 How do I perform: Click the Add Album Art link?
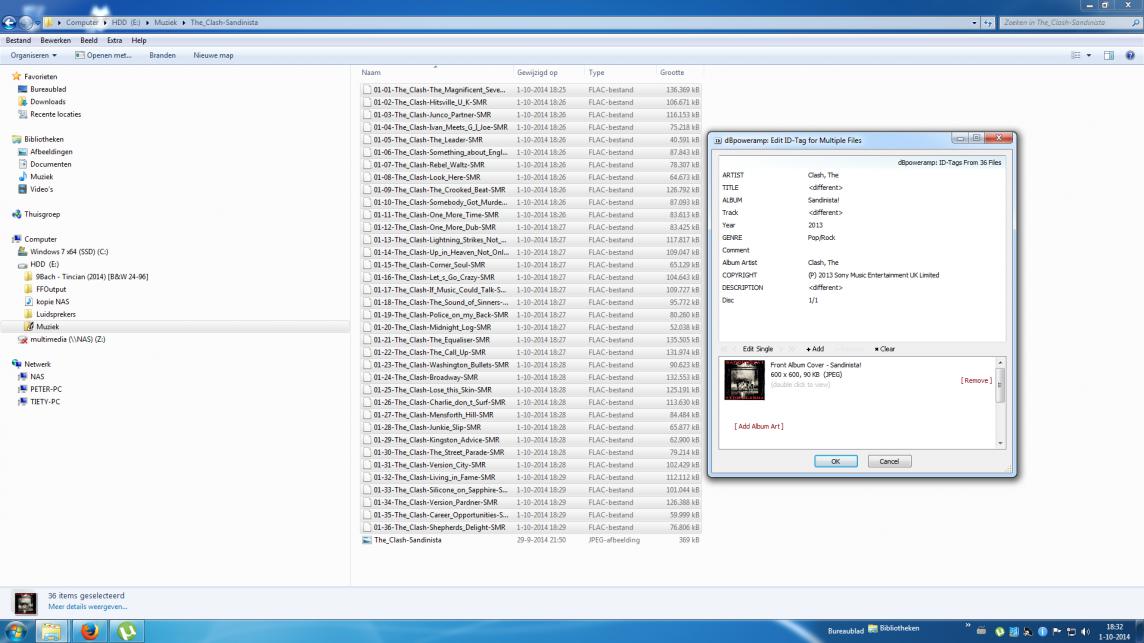(758, 427)
